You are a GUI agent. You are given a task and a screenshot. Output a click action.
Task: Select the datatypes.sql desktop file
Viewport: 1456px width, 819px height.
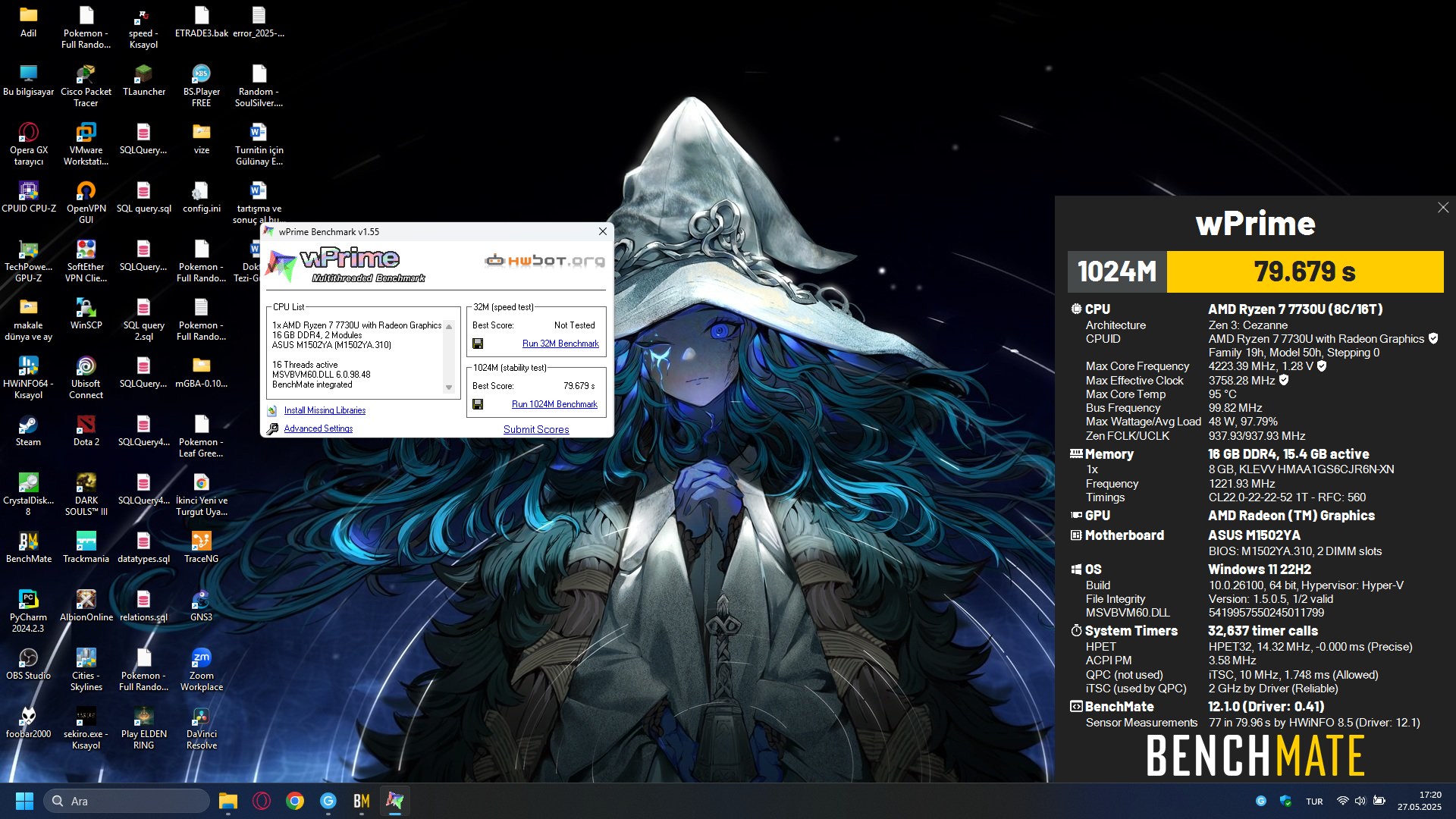(143, 547)
